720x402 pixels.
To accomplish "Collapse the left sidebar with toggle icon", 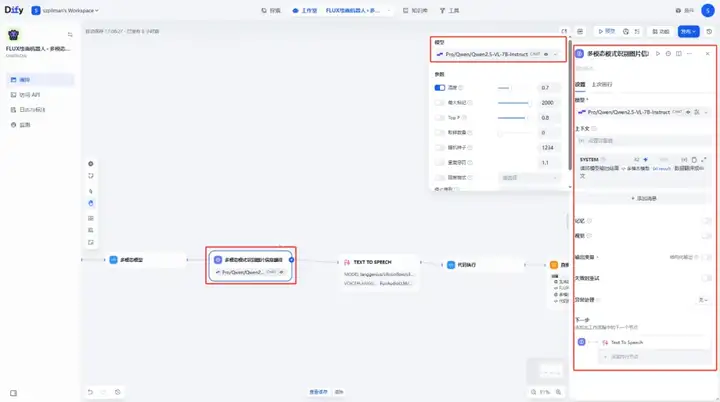I will (70, 34).
